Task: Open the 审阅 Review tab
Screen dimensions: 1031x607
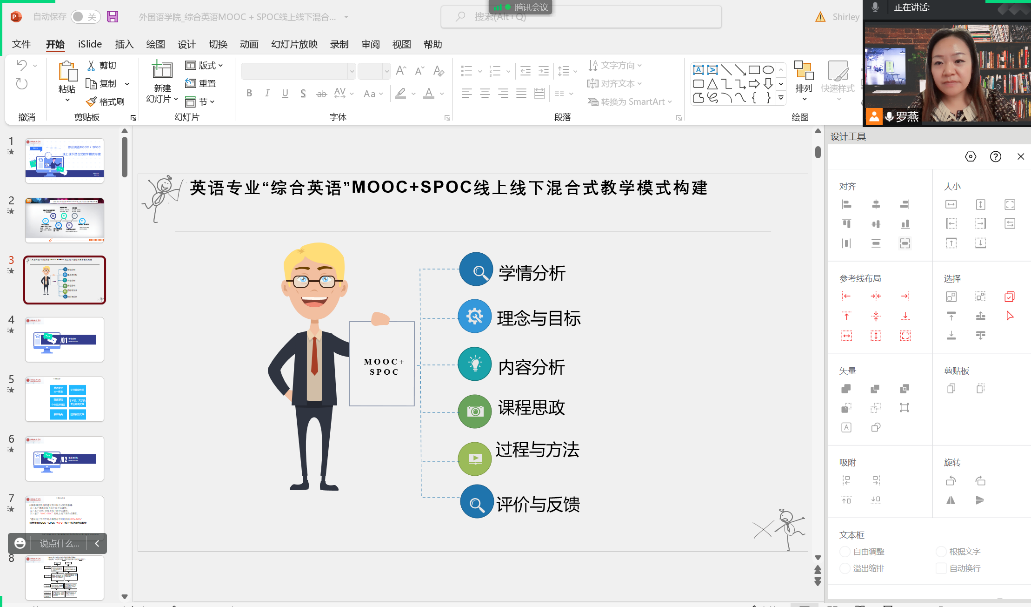Action: [370, 44]
